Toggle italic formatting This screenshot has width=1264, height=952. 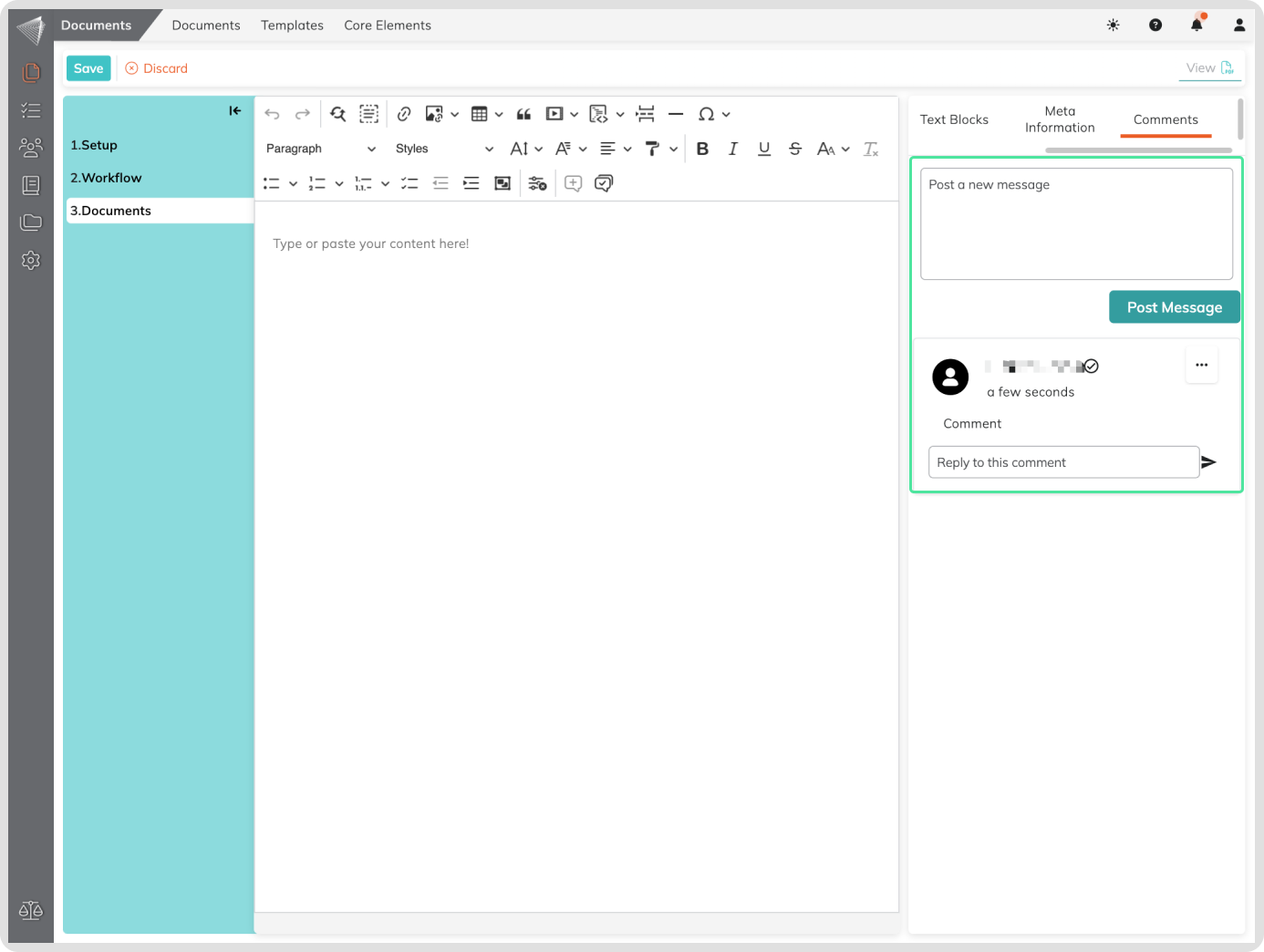pyautogui.click(x=733, y=149)
